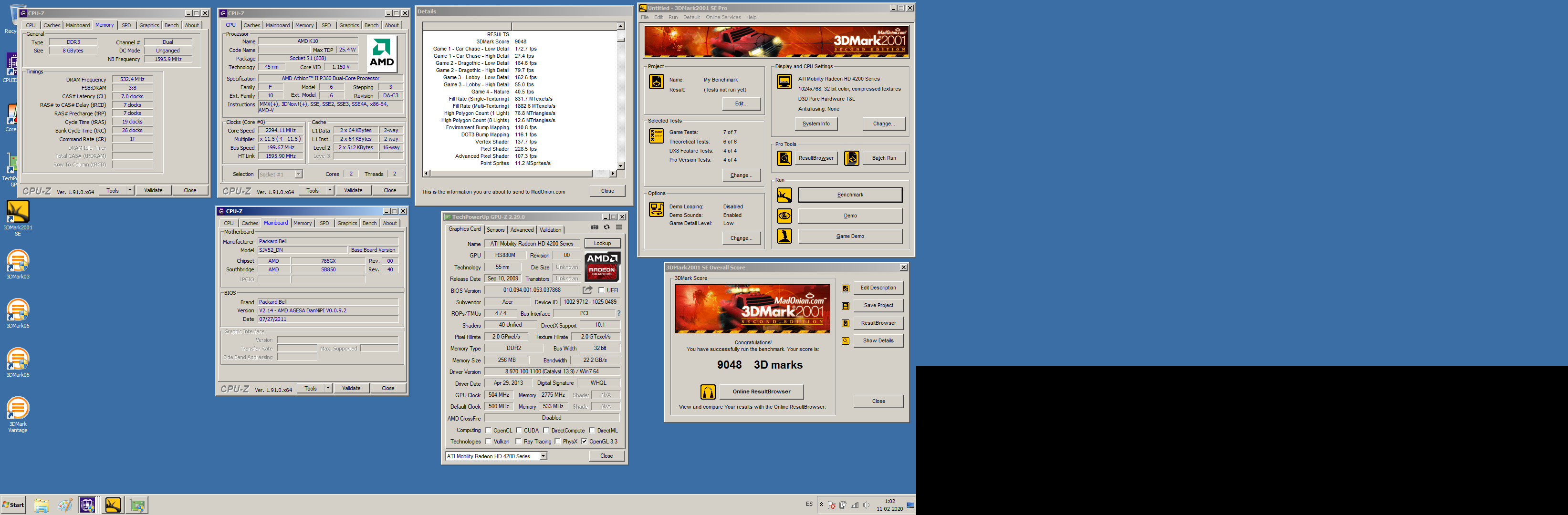Image resolution: width=1568 pixels, height=515 pixels.
Task: Select Bench tab in CPU-Z Mainboard window
Action: [369, 223]
